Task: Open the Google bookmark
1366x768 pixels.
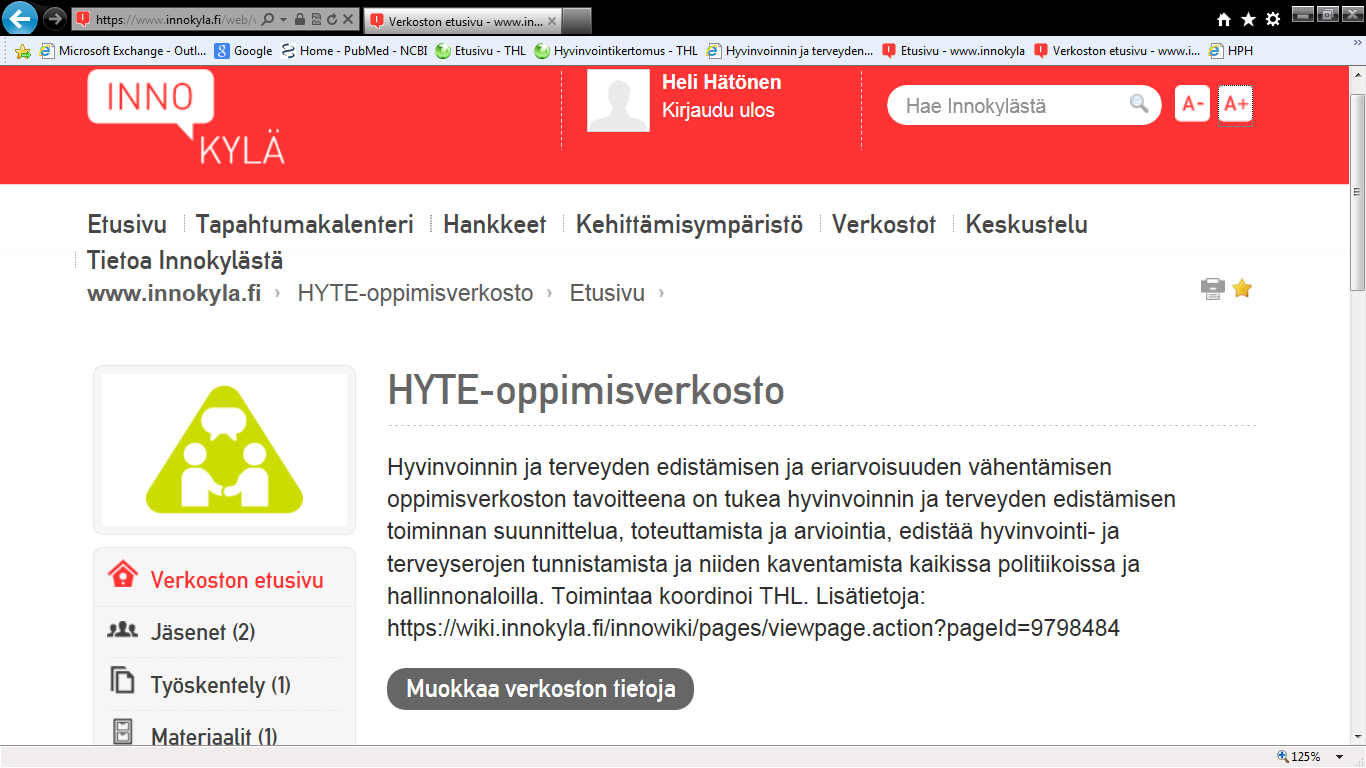Action: (243, 51)
